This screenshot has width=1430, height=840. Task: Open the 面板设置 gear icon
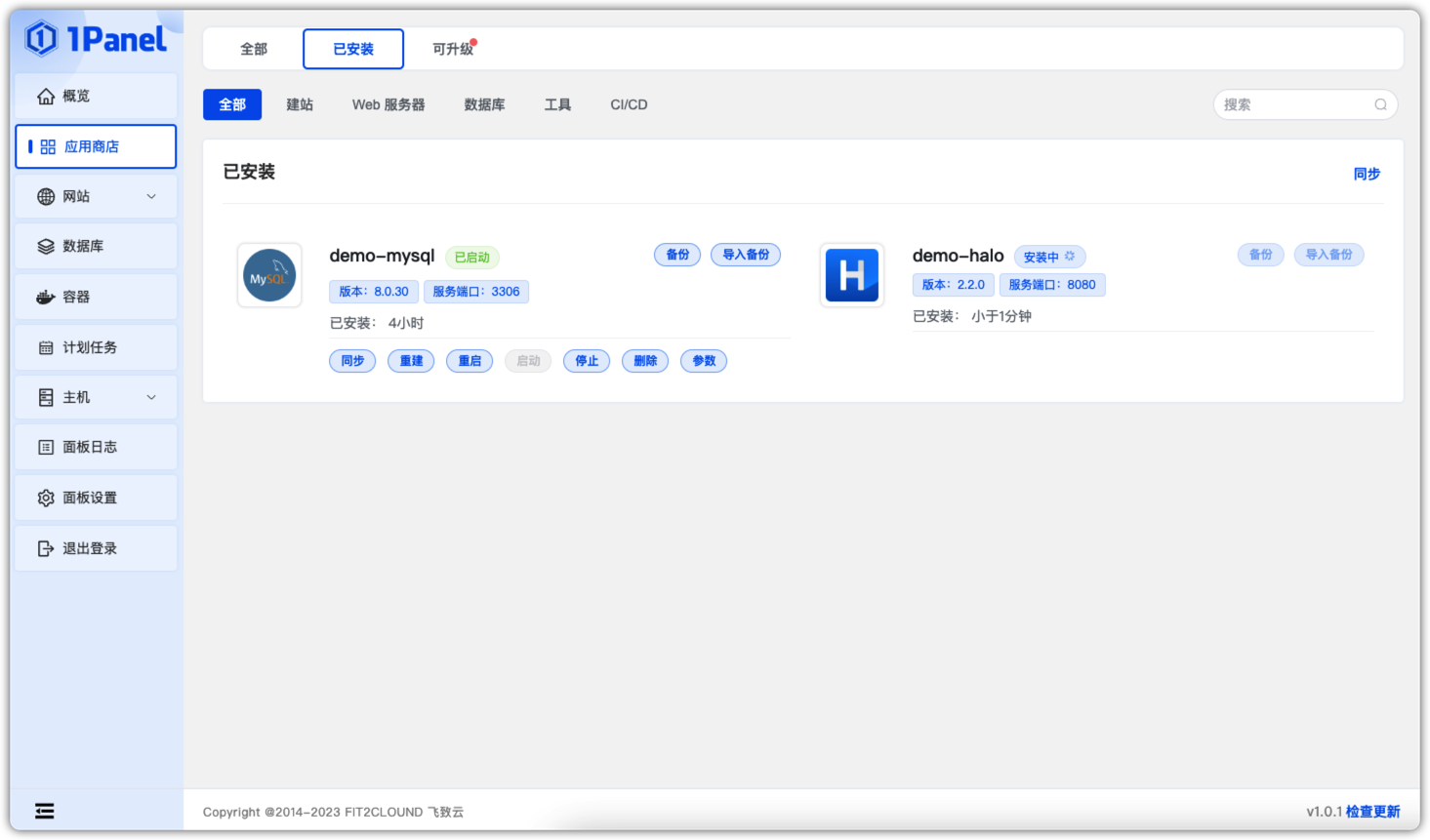[46, 498]
